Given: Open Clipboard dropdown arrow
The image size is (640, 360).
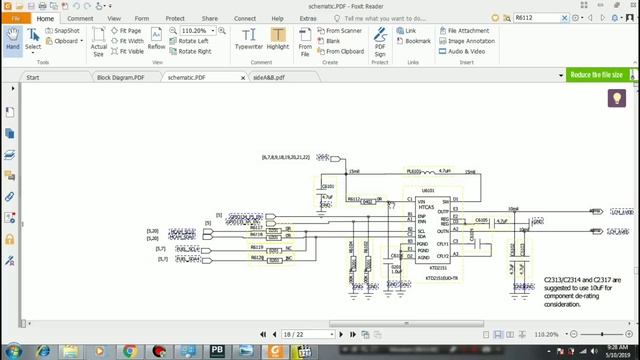Looking at the screenshot, I should click(x=82, y=41).
